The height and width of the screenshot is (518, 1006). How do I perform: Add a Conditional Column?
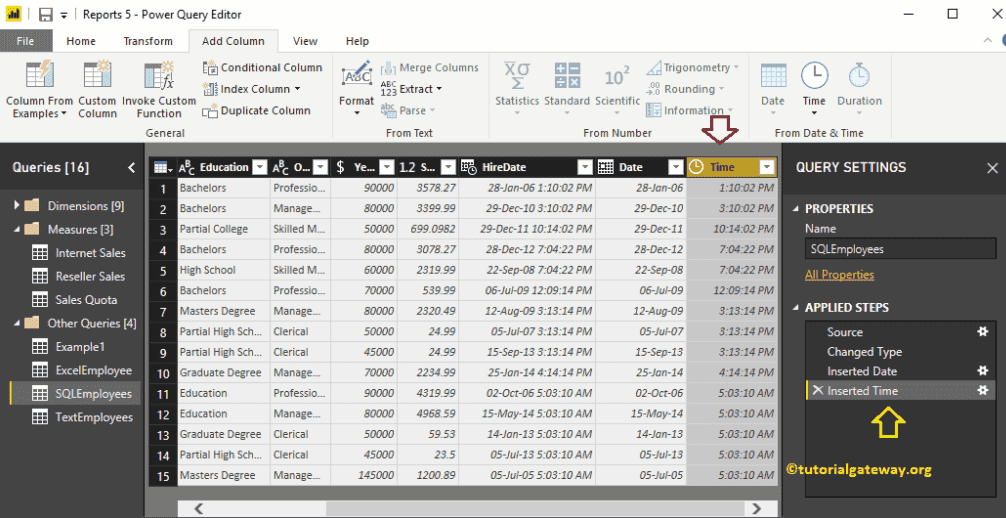[x=262, y=67]
